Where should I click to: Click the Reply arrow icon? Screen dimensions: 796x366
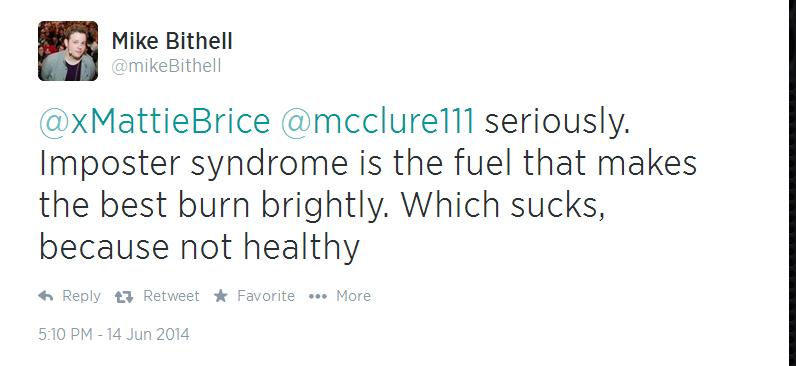point(46,295)
